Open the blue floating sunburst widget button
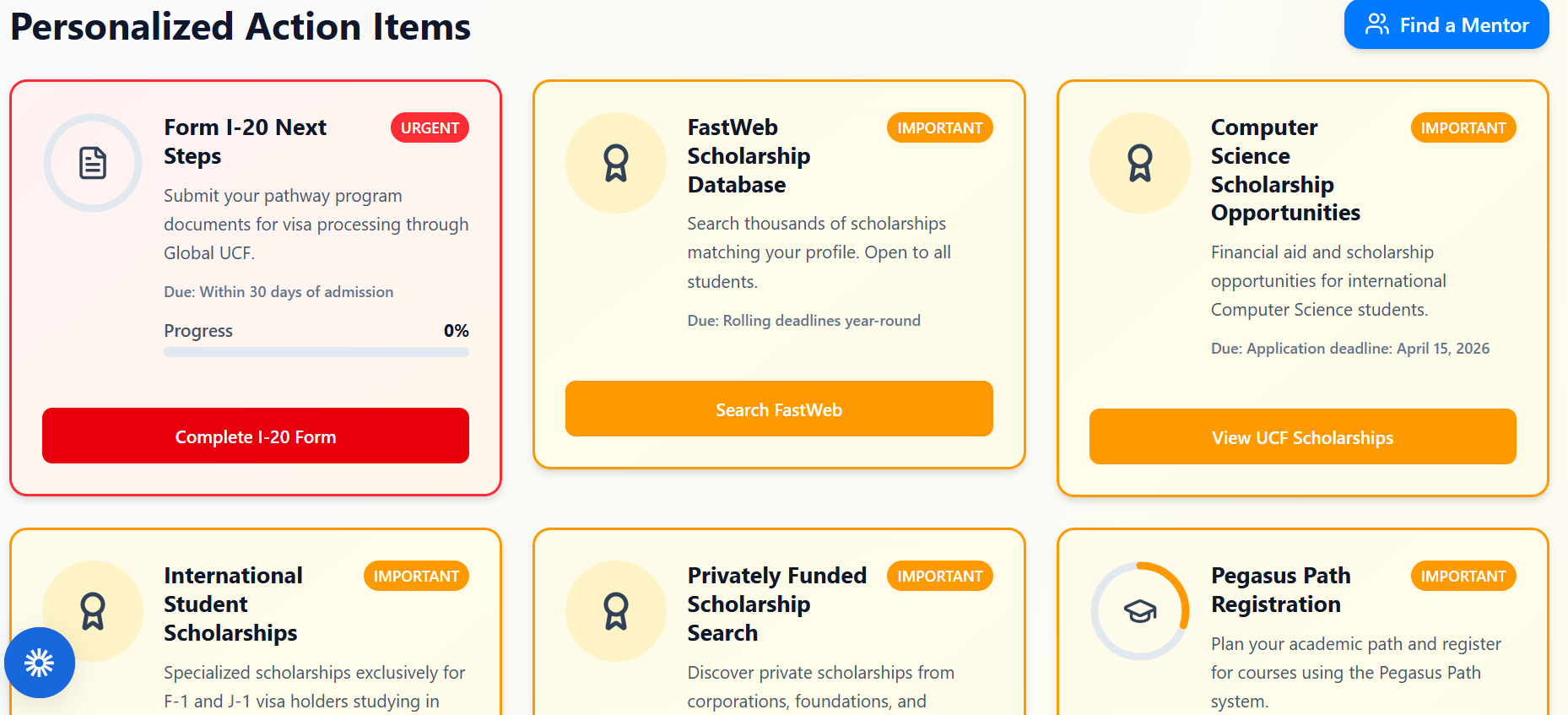The height and width of the screenshot is (715, 1568). pyautogui.click(x=40, y=663)
